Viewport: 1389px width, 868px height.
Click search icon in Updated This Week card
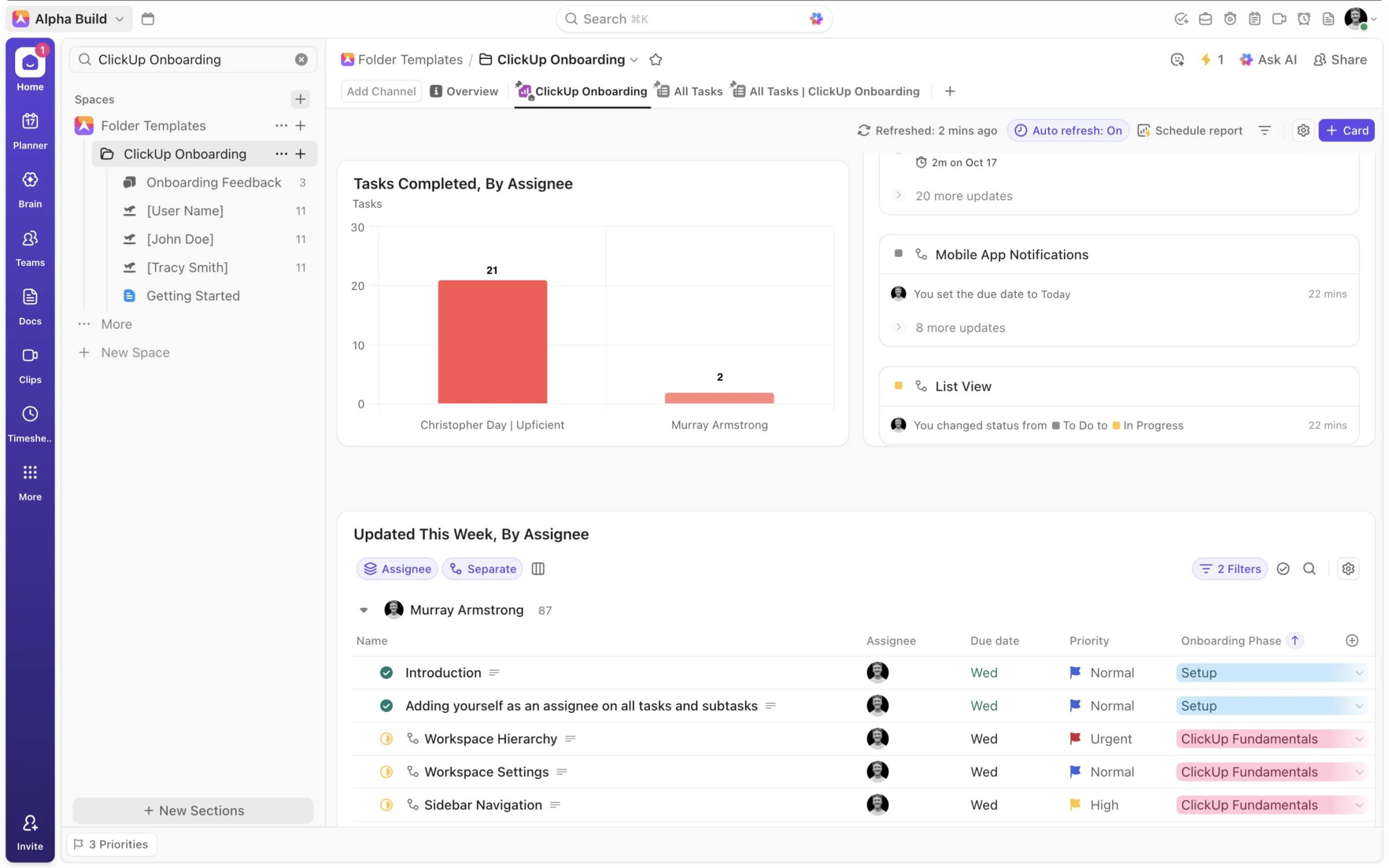point(1309,569)
